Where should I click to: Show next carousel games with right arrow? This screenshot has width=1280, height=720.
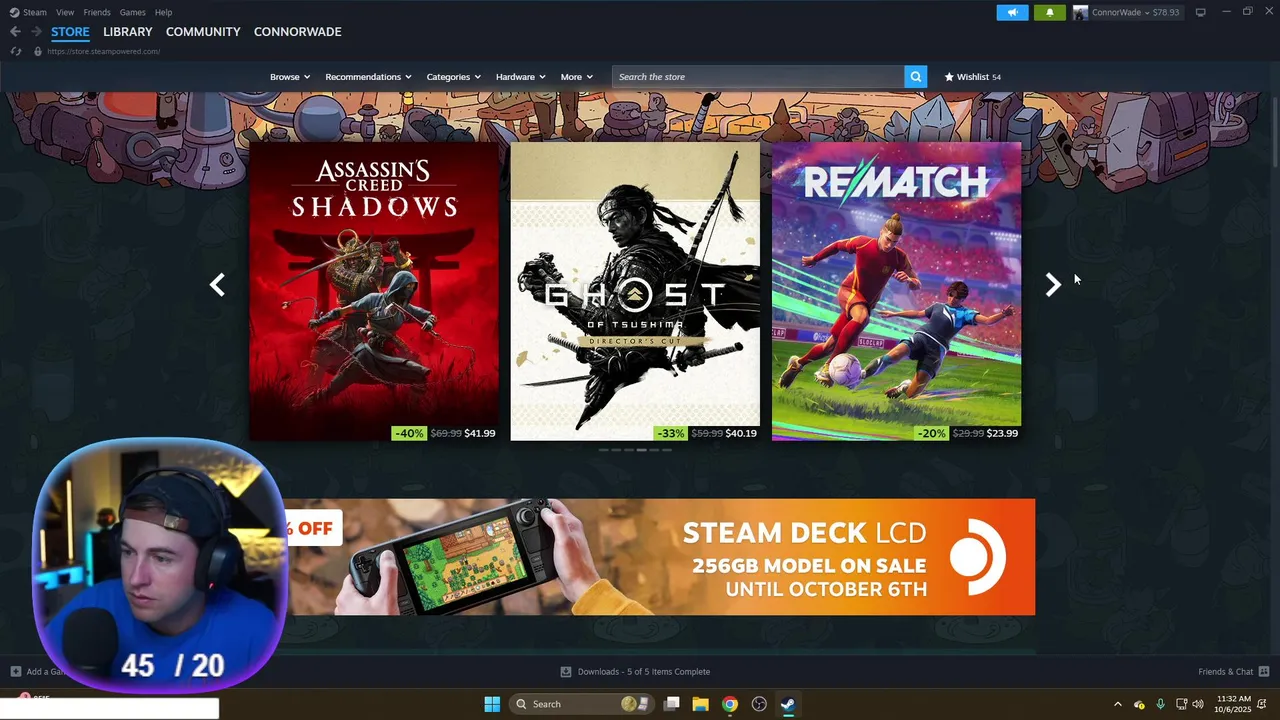tap(1052, 285)
